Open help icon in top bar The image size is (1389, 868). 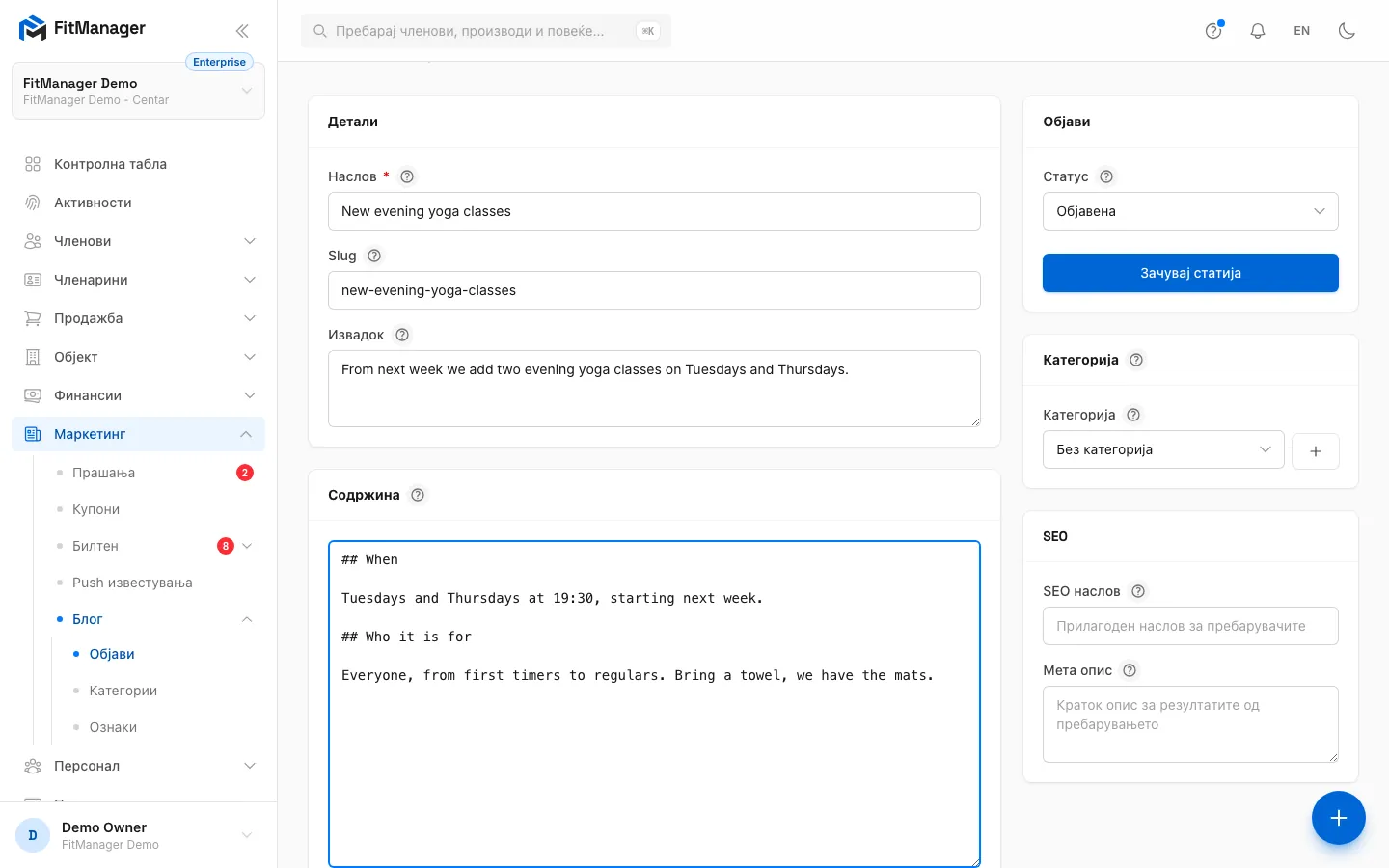(1213, 31)
